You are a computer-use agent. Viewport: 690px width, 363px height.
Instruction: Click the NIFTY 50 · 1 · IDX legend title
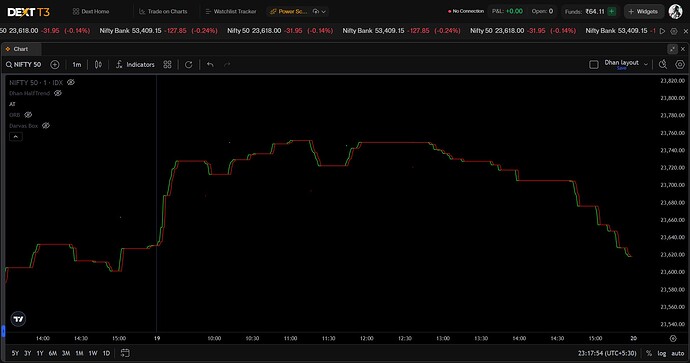[36, 83]
